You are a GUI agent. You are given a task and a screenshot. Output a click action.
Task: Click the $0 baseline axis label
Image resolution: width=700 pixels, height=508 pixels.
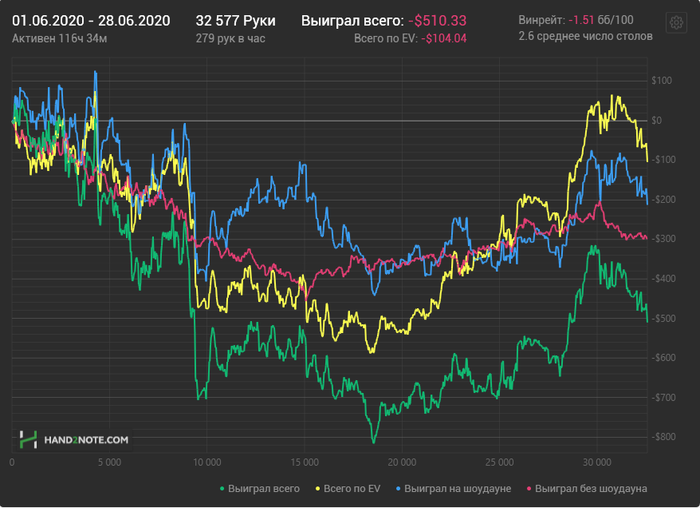point(656,121)
